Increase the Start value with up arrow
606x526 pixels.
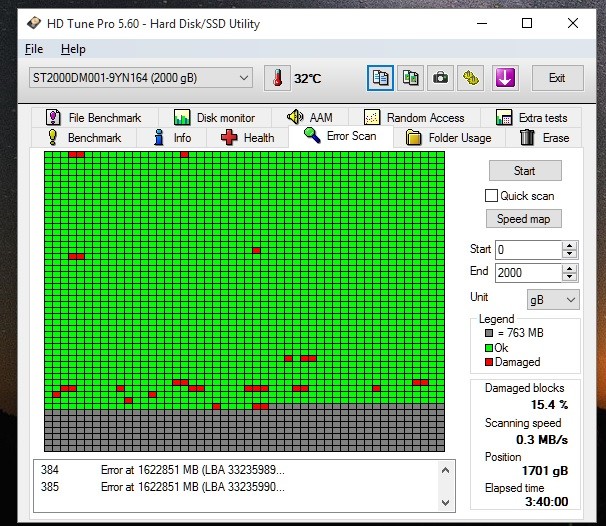[569, 245]
